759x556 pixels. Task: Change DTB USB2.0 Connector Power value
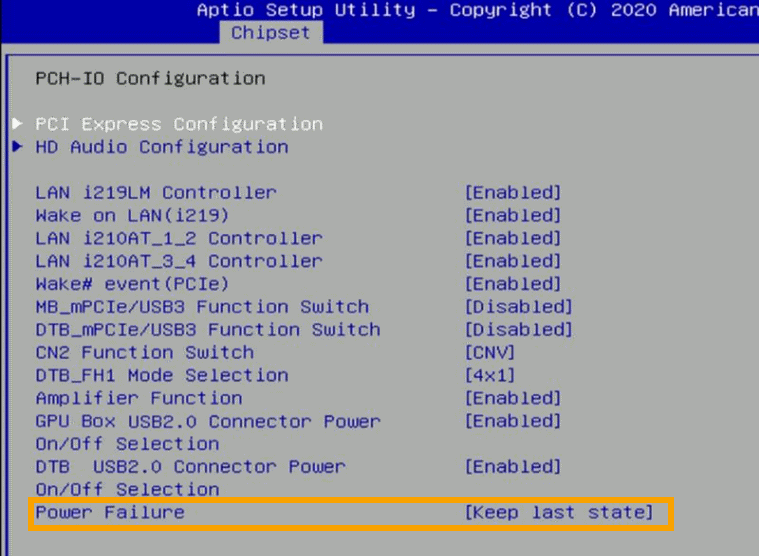pyautogui.click(x=513, y=467)
